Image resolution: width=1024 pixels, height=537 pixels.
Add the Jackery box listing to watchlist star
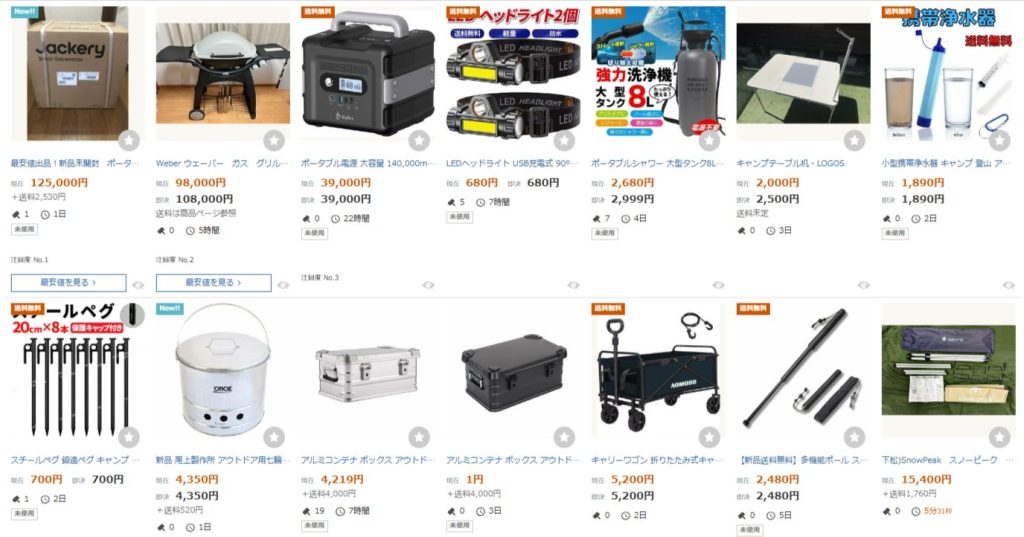click(x=129, y=140)
